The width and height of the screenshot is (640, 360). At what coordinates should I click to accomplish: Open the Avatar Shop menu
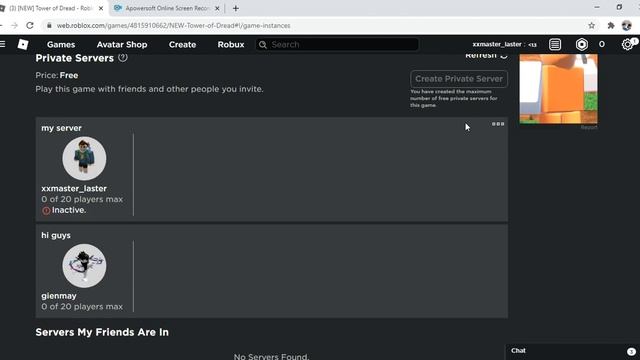[122, 44]
